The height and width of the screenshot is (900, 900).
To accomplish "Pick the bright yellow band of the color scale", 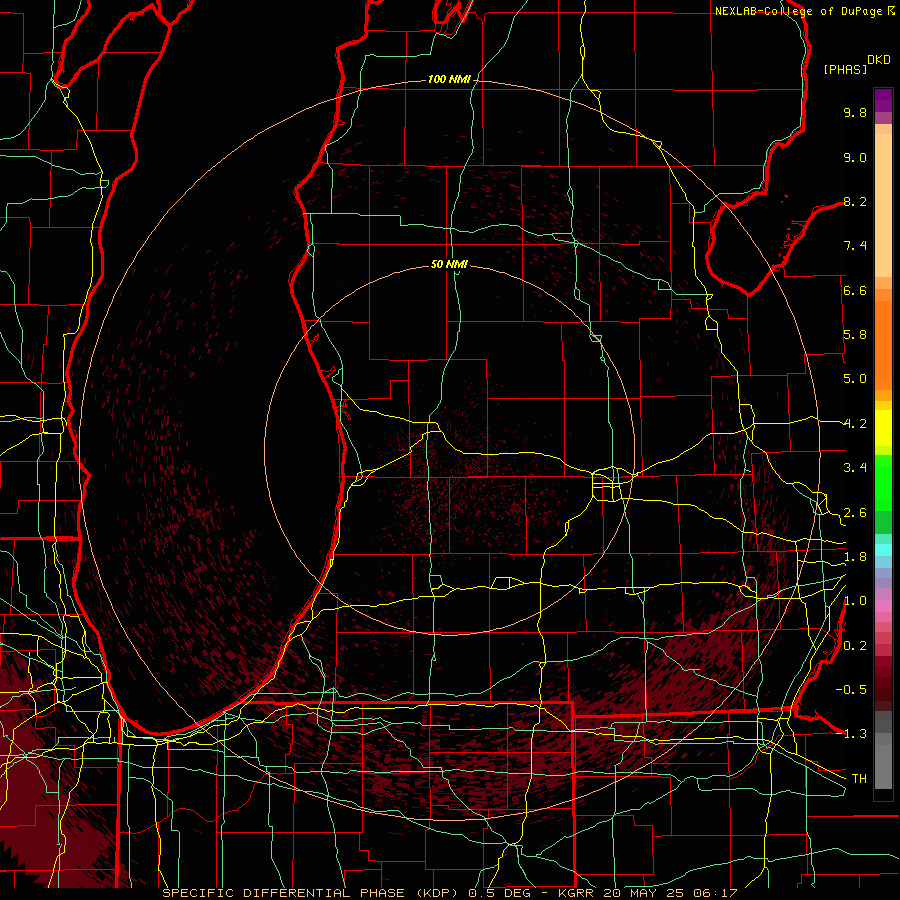I will coord(883,428).
